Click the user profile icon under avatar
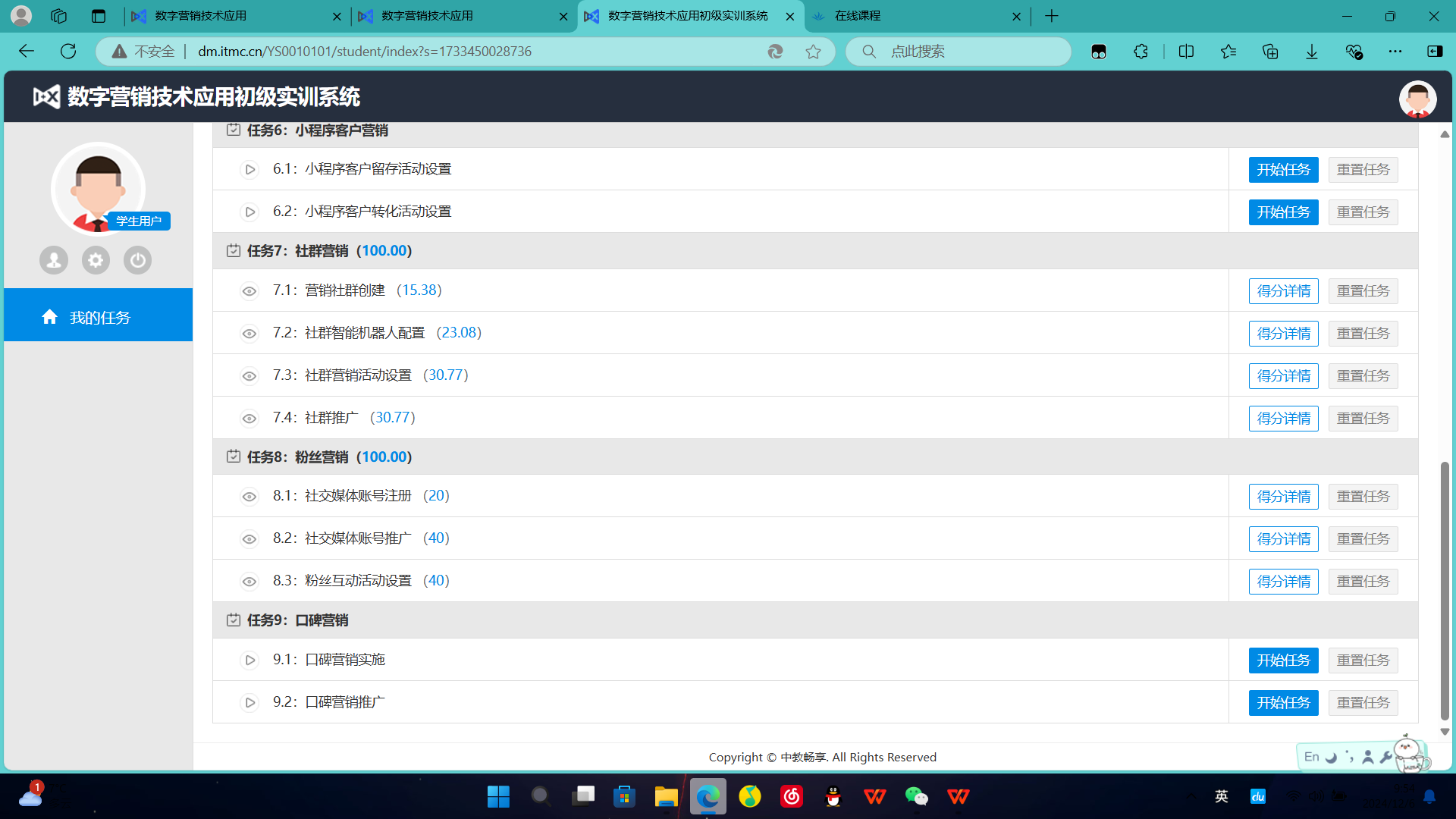Viewport: 1456px width, 819px height. (x=54, y=260)
